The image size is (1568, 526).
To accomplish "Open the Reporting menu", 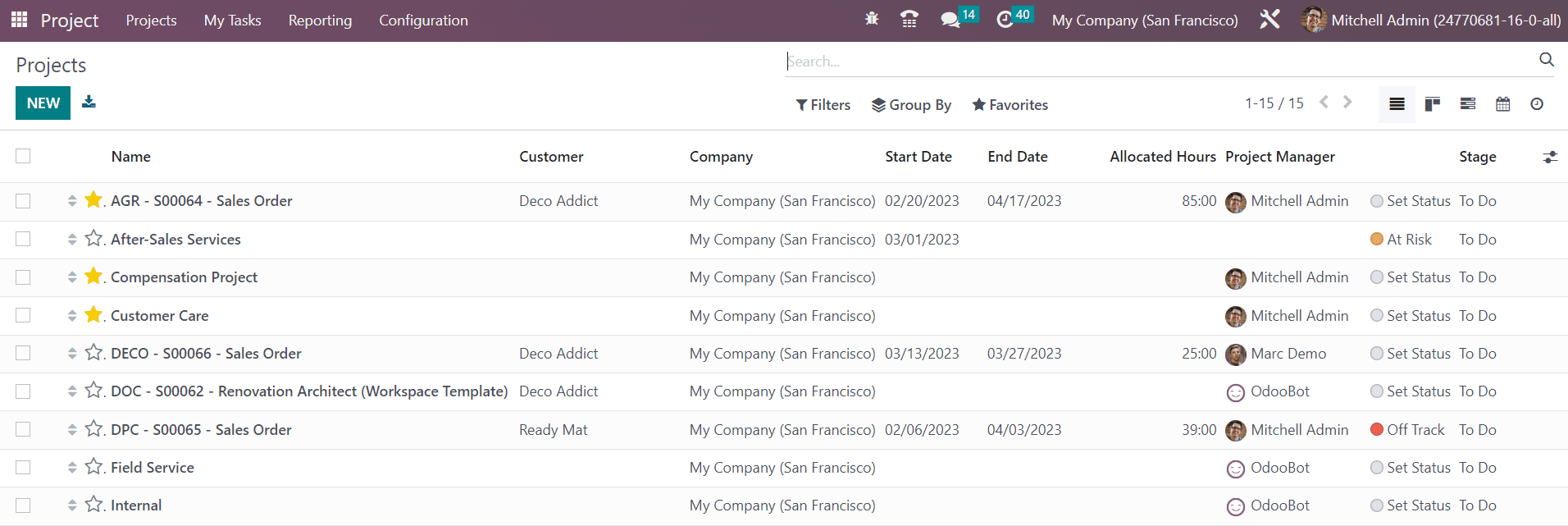I will tap(320, 21).
